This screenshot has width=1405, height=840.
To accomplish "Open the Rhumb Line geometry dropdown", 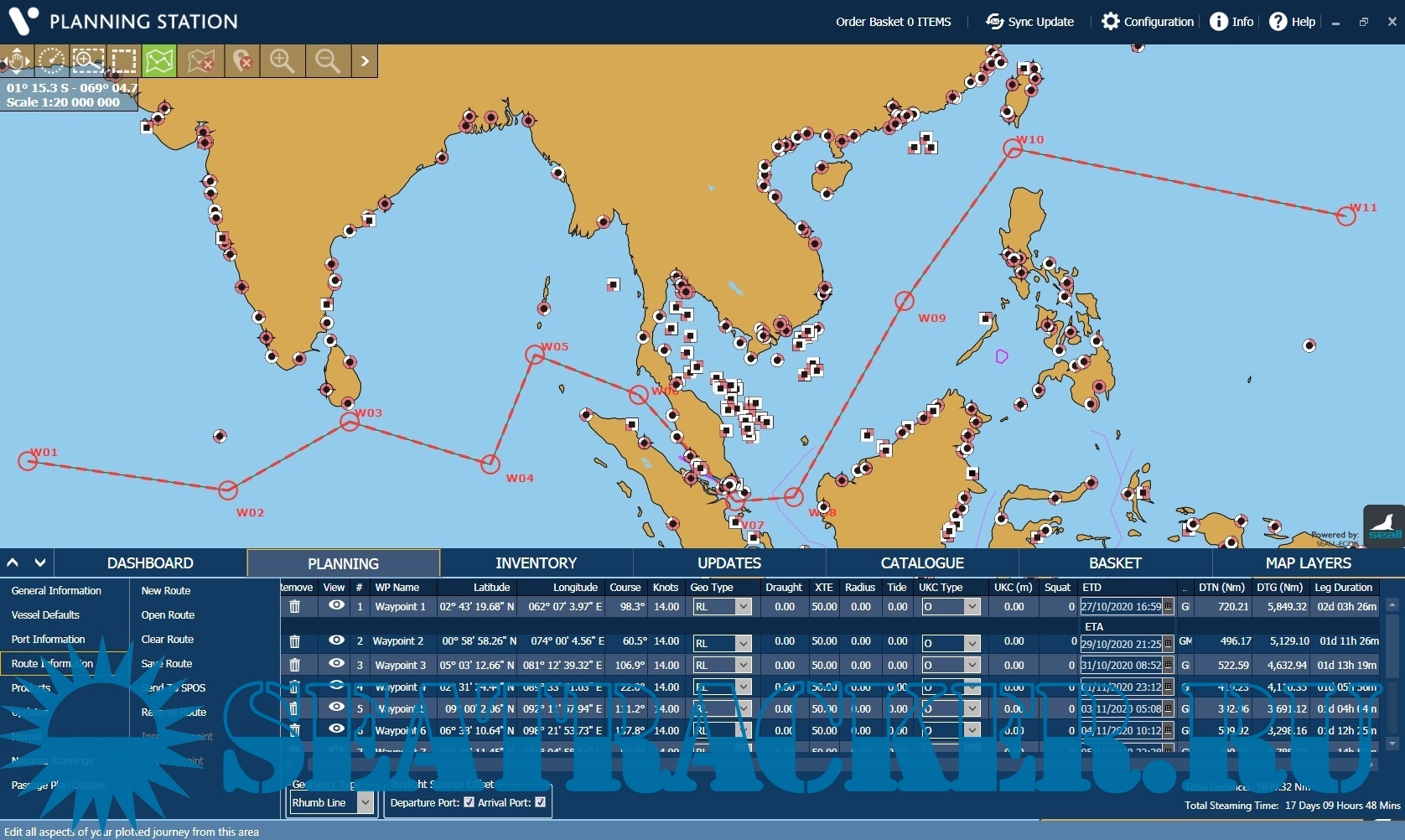I will 365,803.
